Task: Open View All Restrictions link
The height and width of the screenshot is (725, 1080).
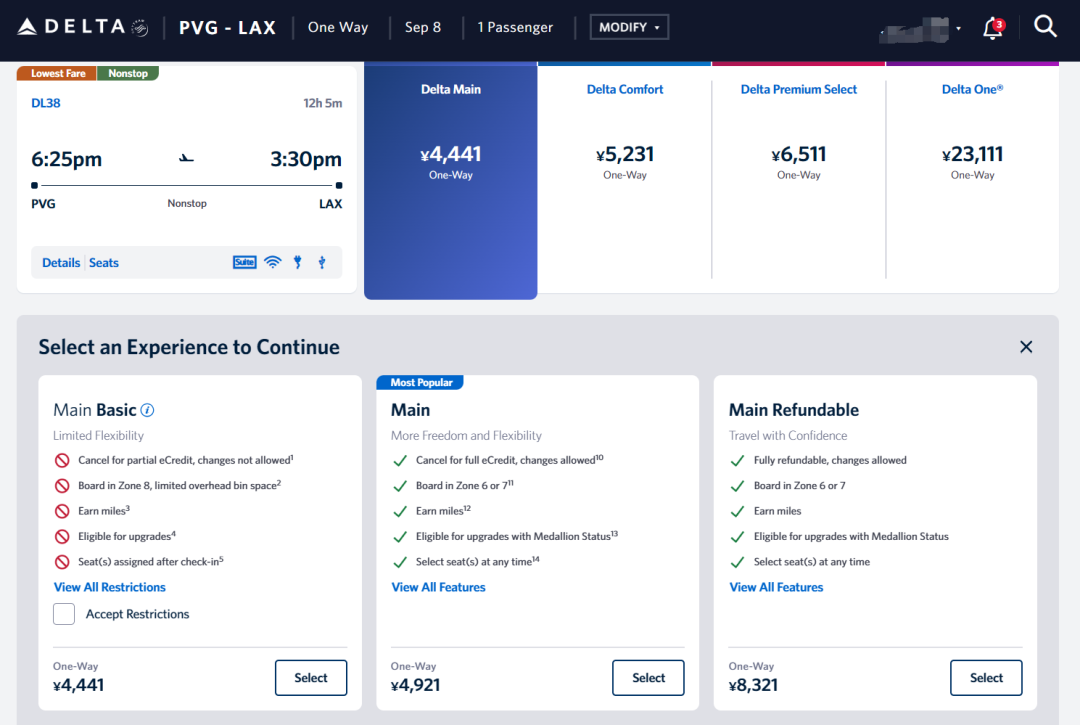Action: coord(110,587)
